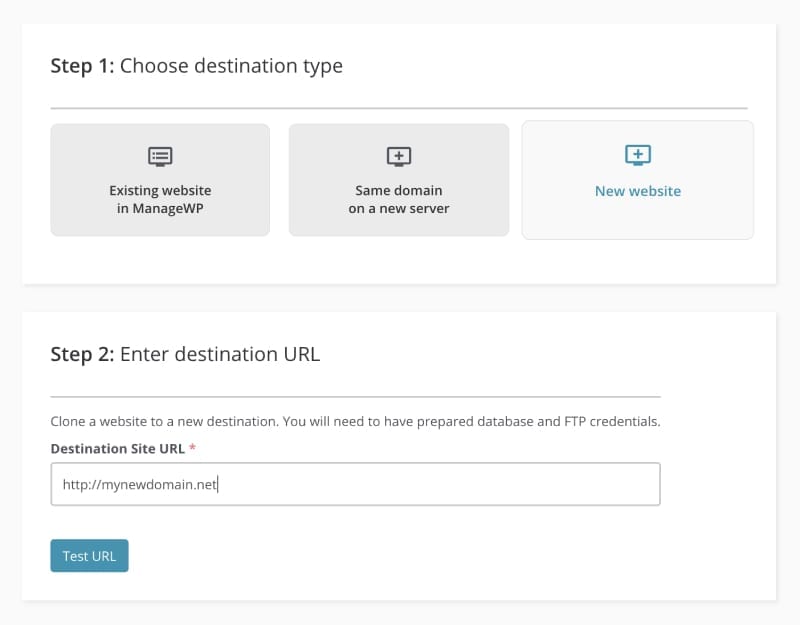This screenshot has height=625, width=800.
Task: Click the clone website description sentence
Action: coord(355,421)
